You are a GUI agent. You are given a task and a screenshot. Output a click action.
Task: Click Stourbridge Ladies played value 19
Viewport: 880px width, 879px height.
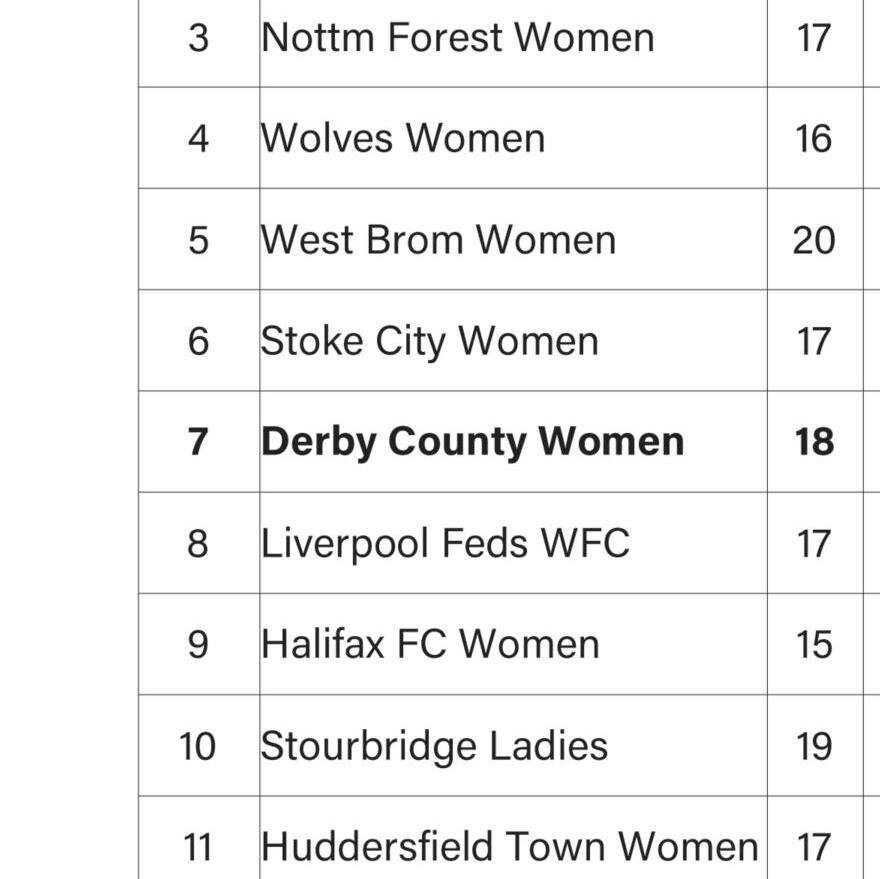click(x=814, y=746)
